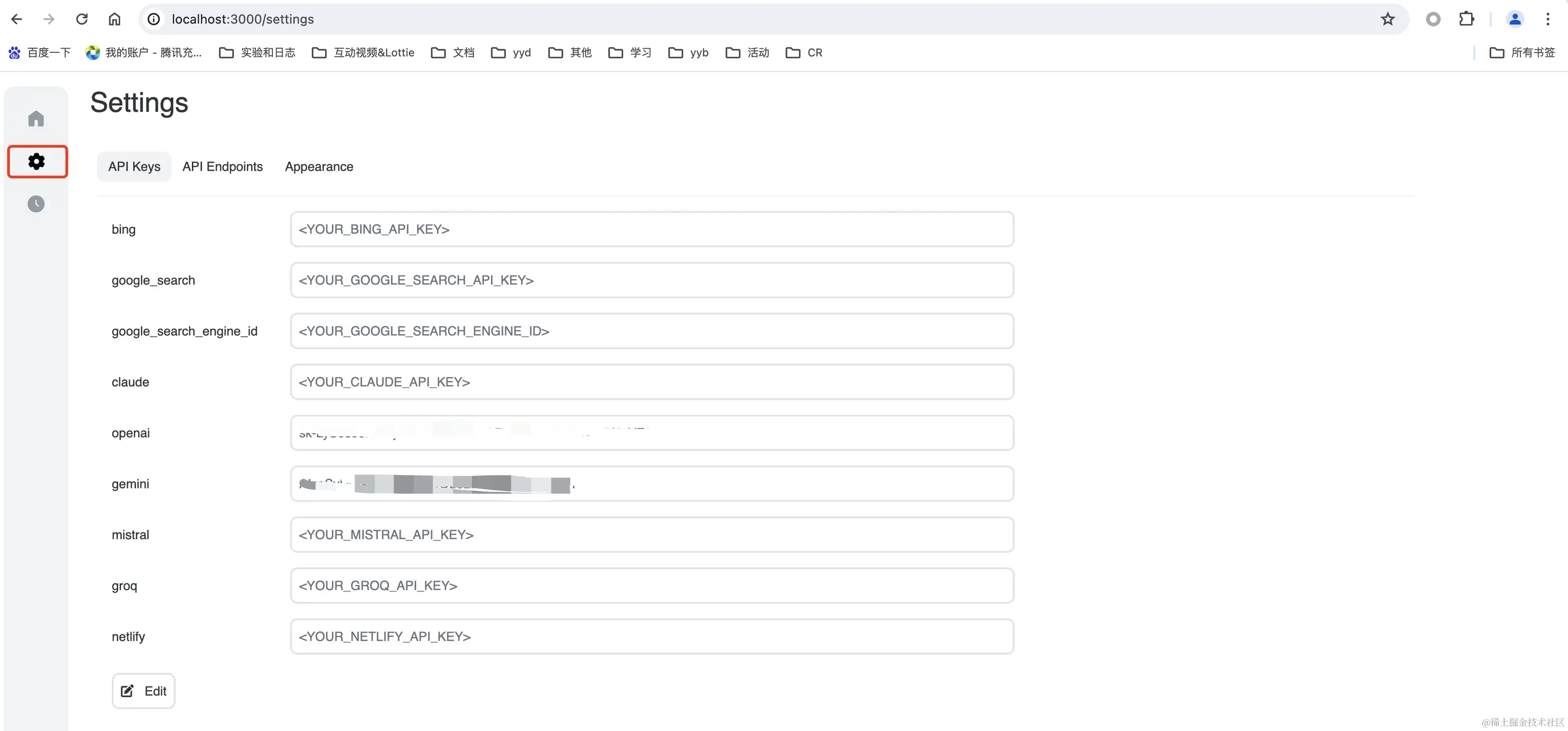Bookmark page with the star icon
This screenshot has height=731, width=1568.
pos(1387,19)
